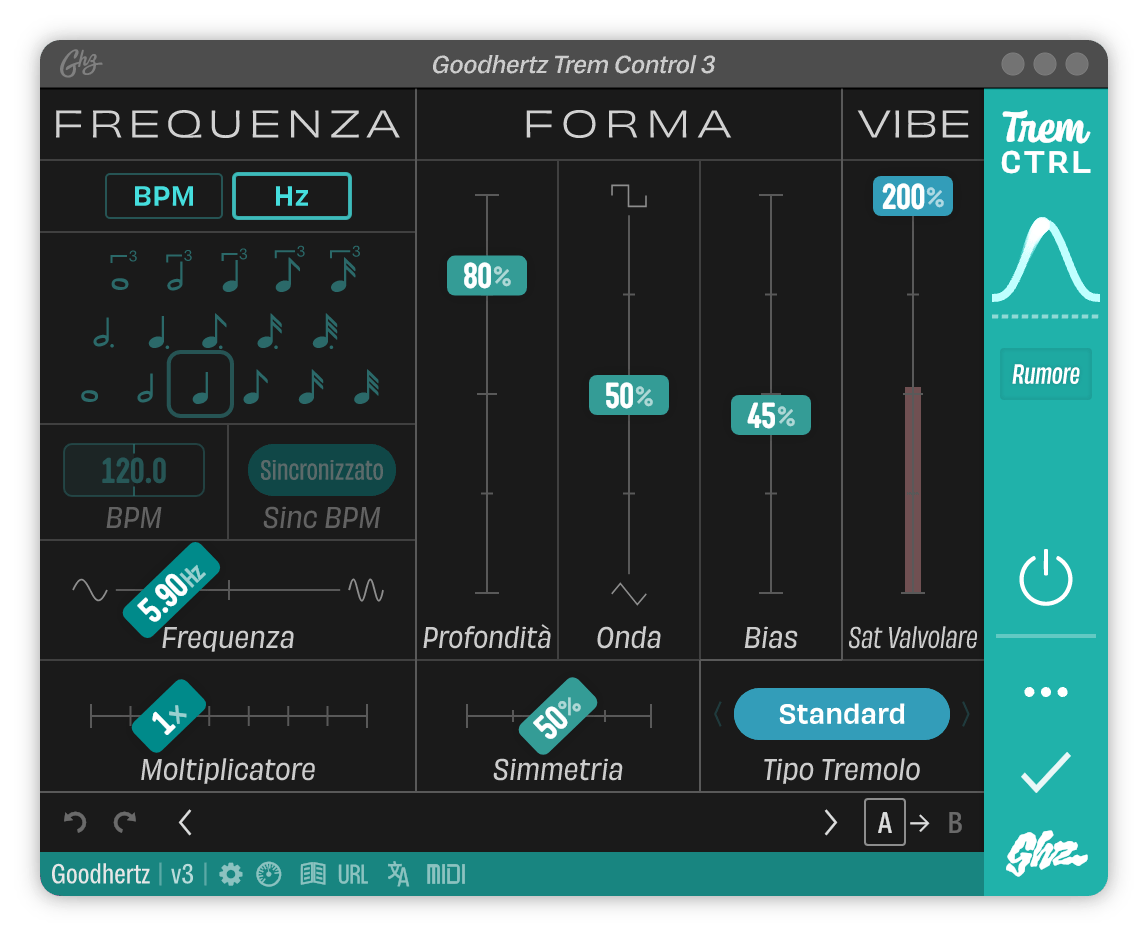Select the B preset slot
This screenshot has width=1148, height=936.
coord(955,823)
